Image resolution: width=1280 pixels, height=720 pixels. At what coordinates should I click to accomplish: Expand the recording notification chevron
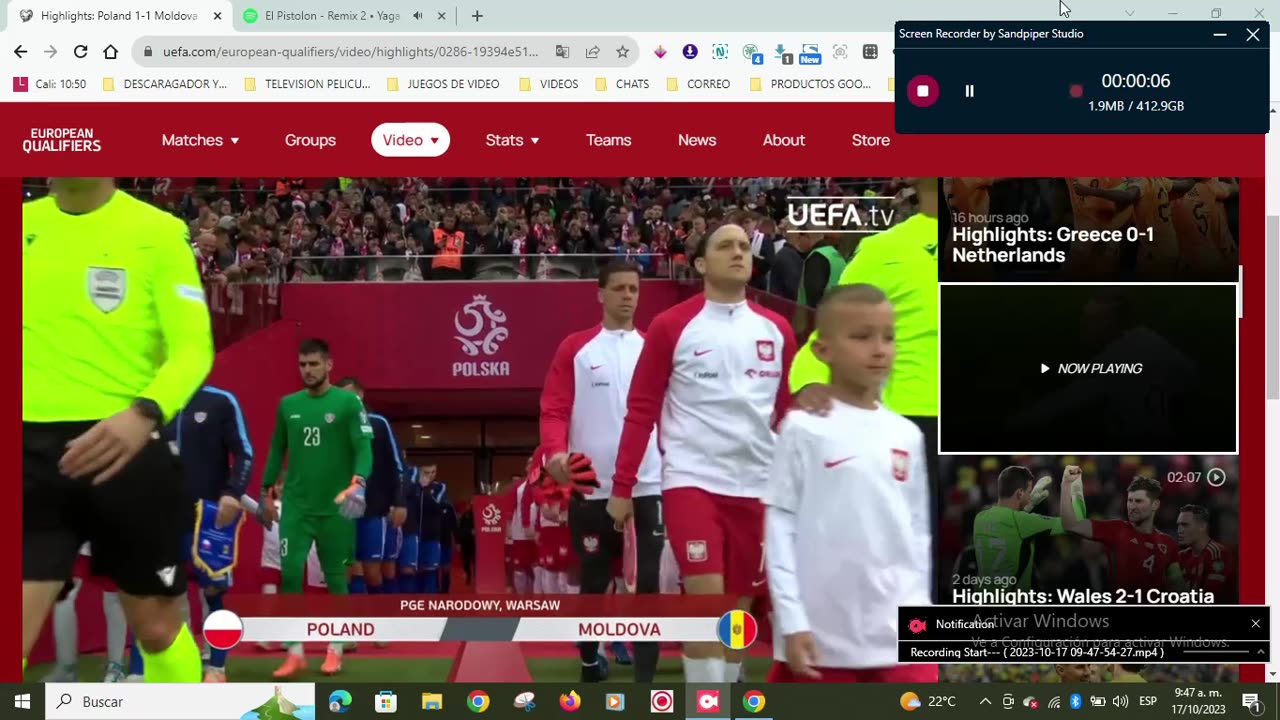pyautogui.click(x=1261, y=652)
